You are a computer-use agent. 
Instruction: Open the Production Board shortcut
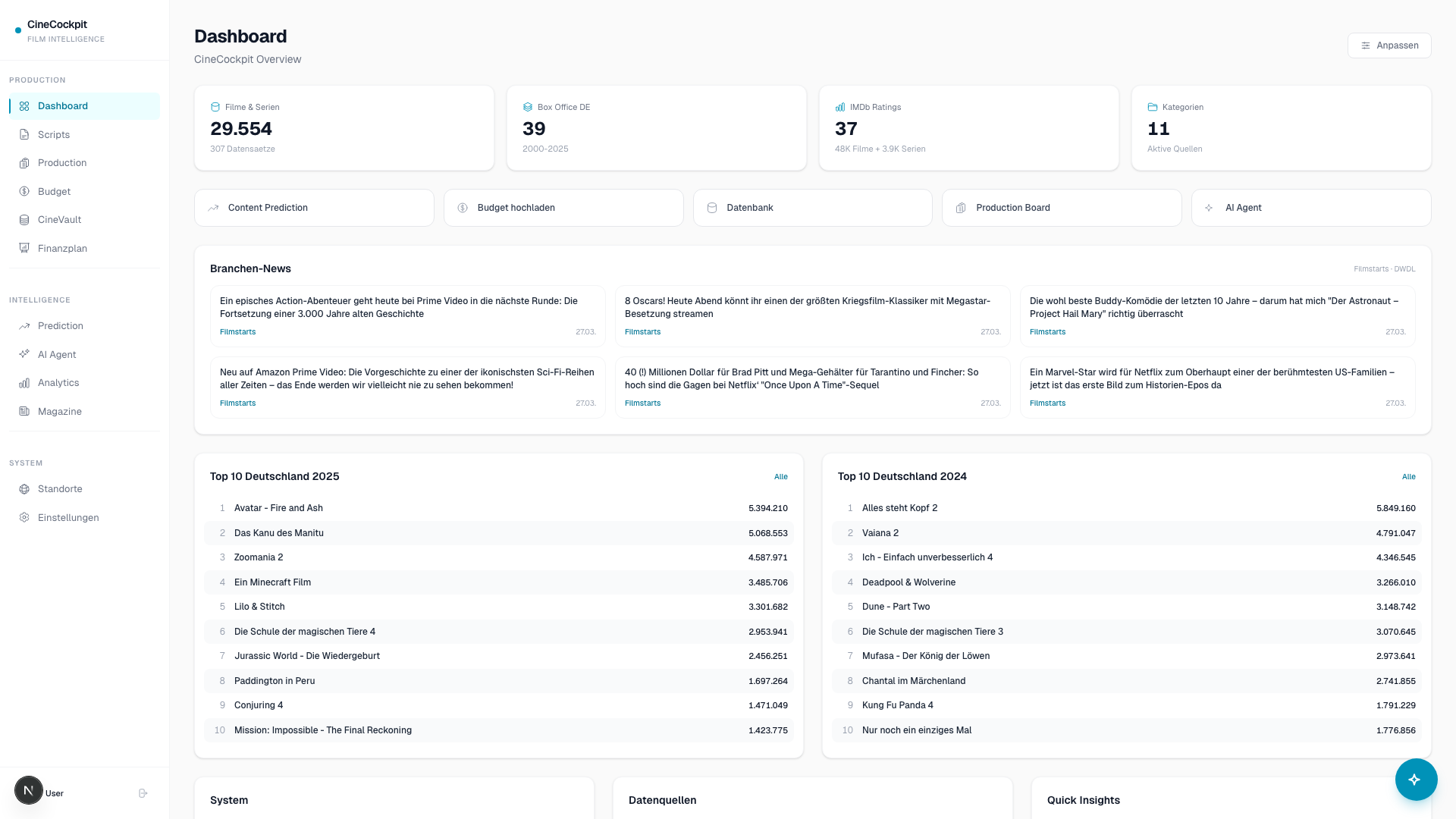coord(1061,208)
